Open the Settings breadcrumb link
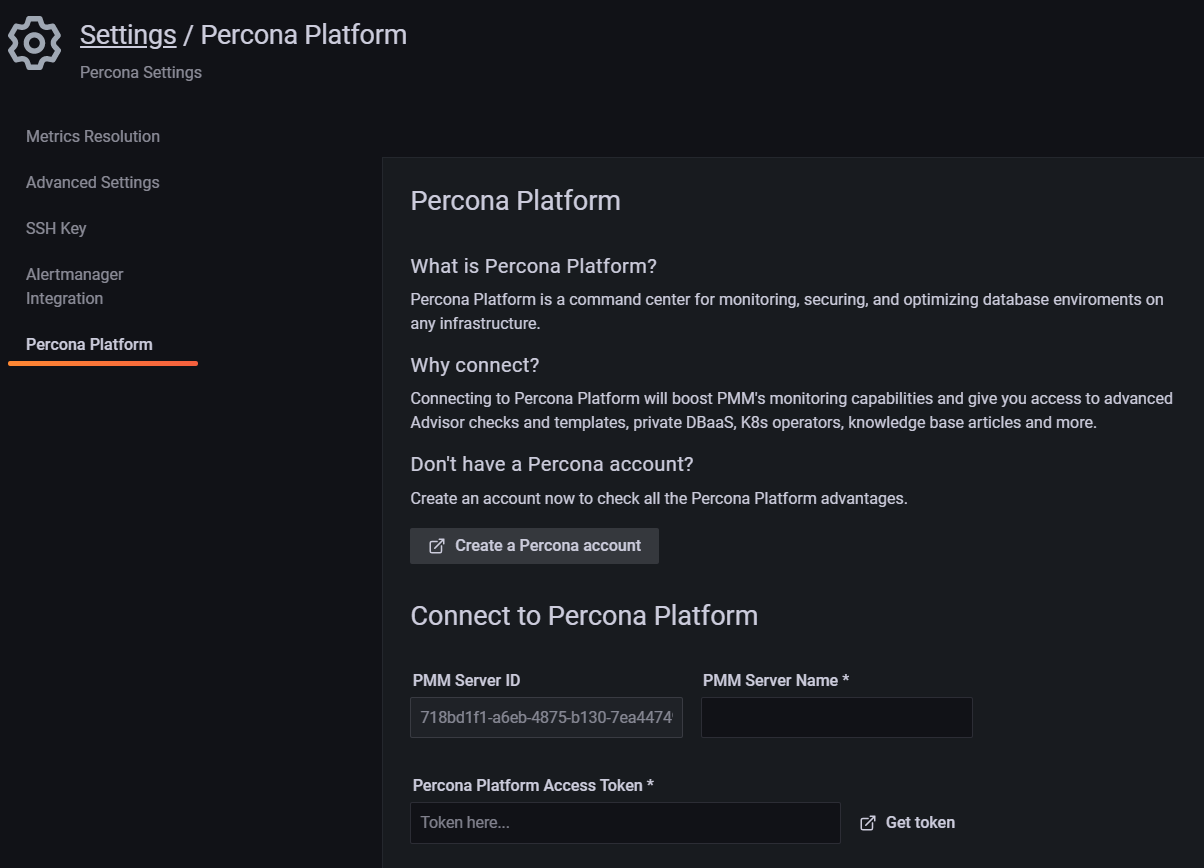This screenshot has height=868, width=1204. (x=128, y=35)
